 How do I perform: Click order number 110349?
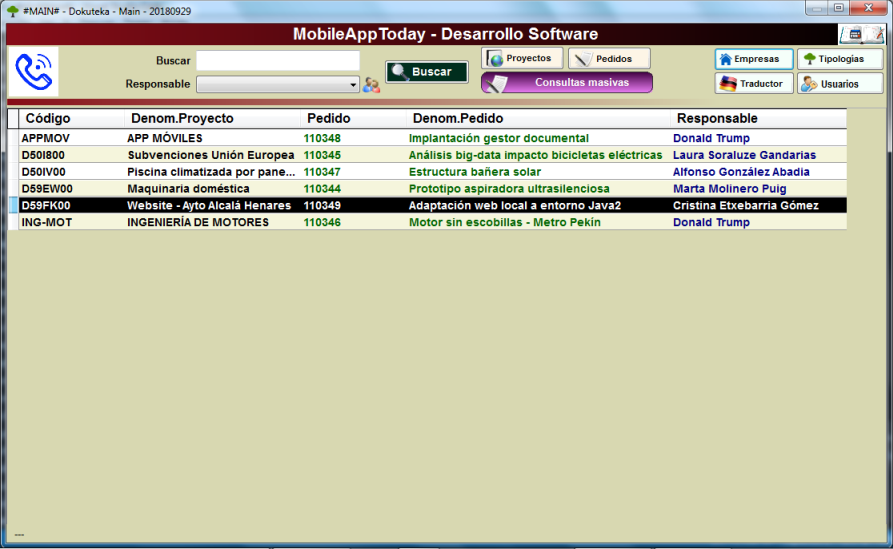[x=322, y=206]
